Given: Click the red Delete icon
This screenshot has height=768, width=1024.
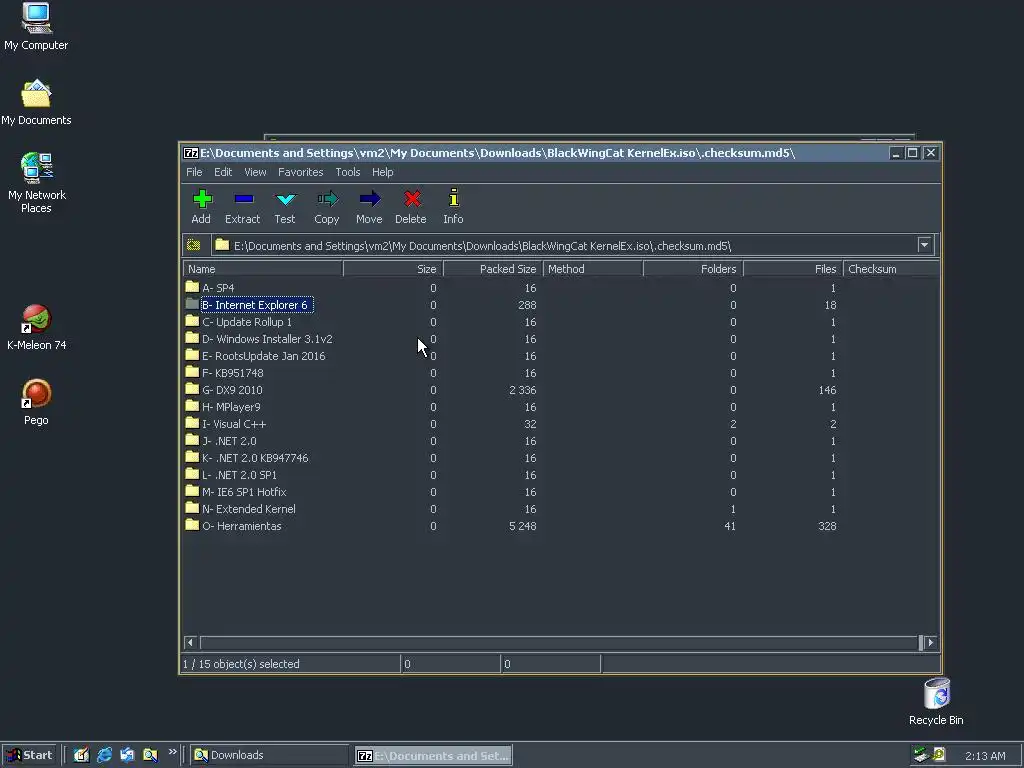Looking at the screenshot, I should pyautogui.click(x=411, y=199).
